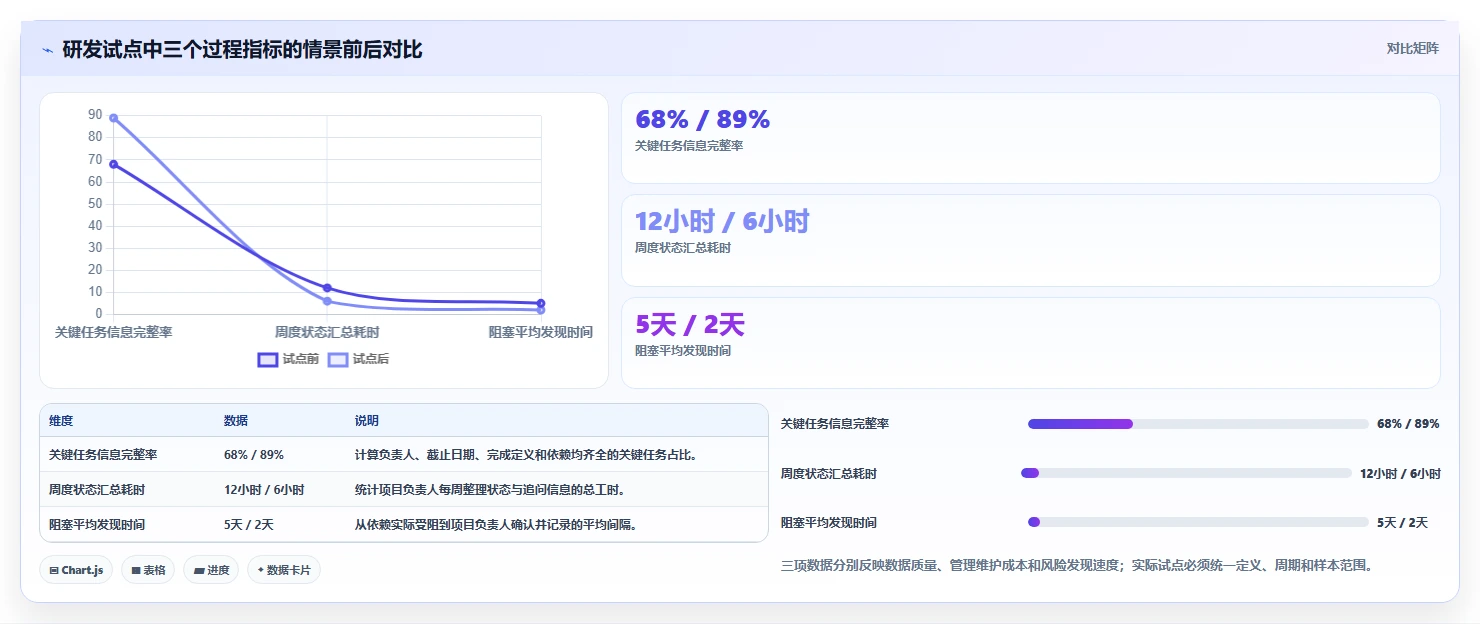Click the 试点前 point for 阻塞平均发现时间
This screenshot has height=624, width=1480.
coord(541,303)
